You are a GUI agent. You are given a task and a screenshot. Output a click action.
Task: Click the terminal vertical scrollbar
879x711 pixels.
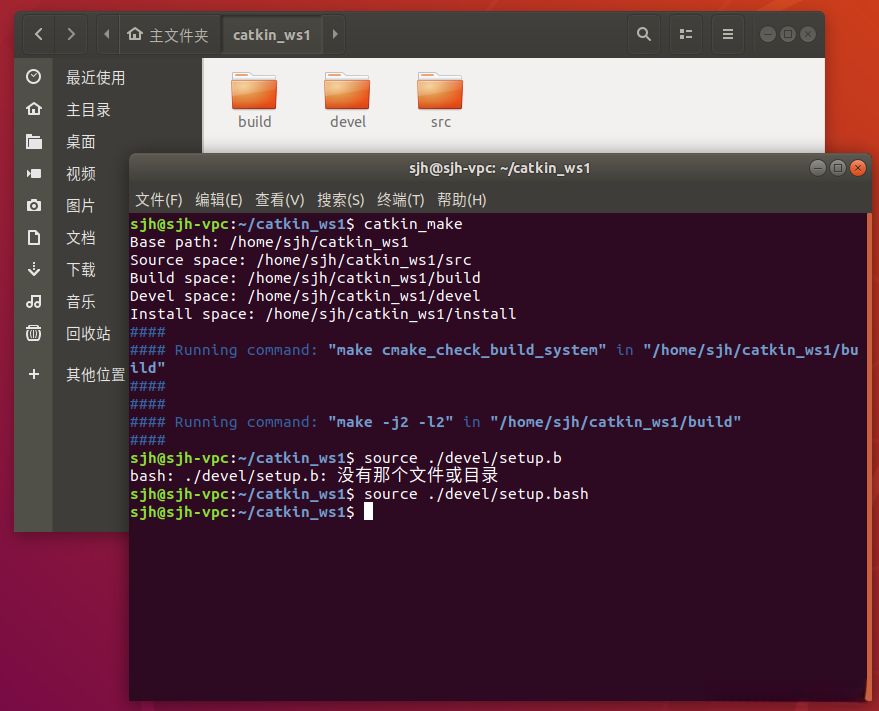coord(869,456)
